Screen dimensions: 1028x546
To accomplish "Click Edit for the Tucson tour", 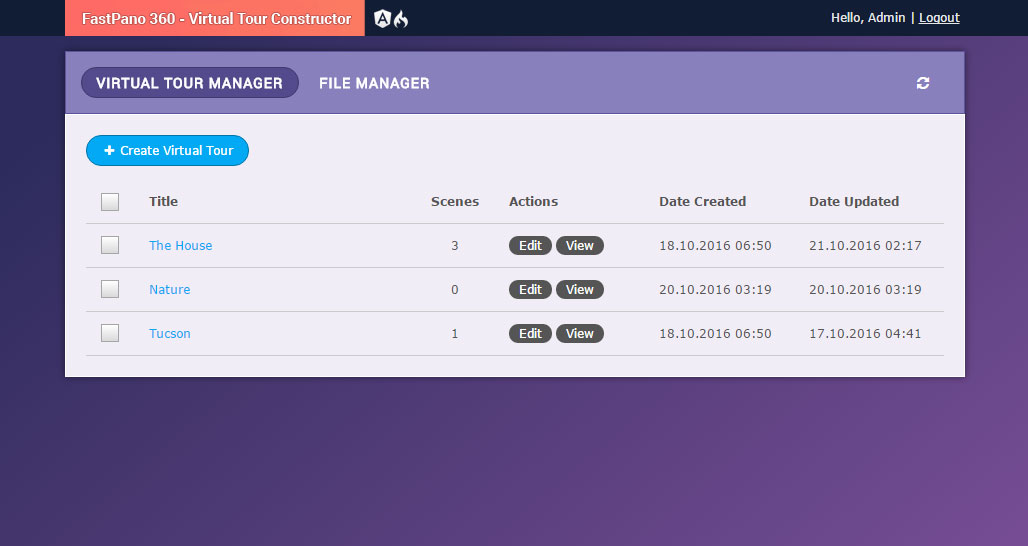I will pos(530,333).
